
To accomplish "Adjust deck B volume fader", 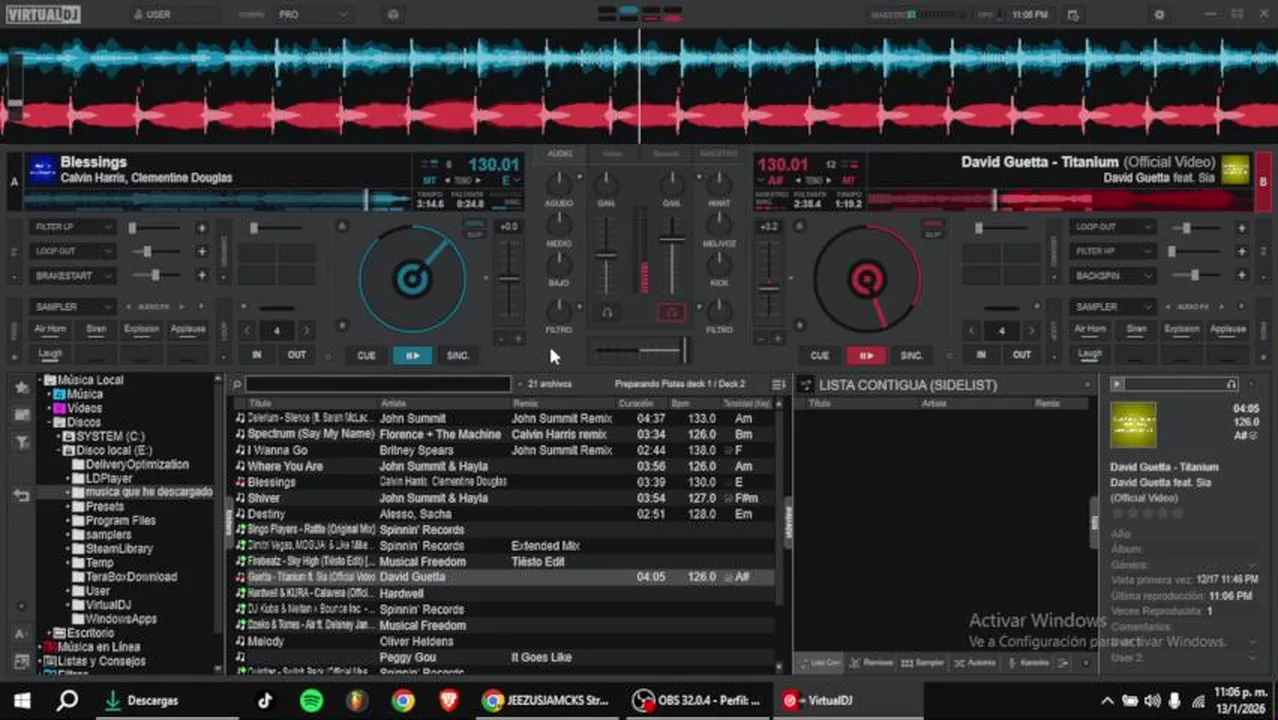I will (672, 238).
